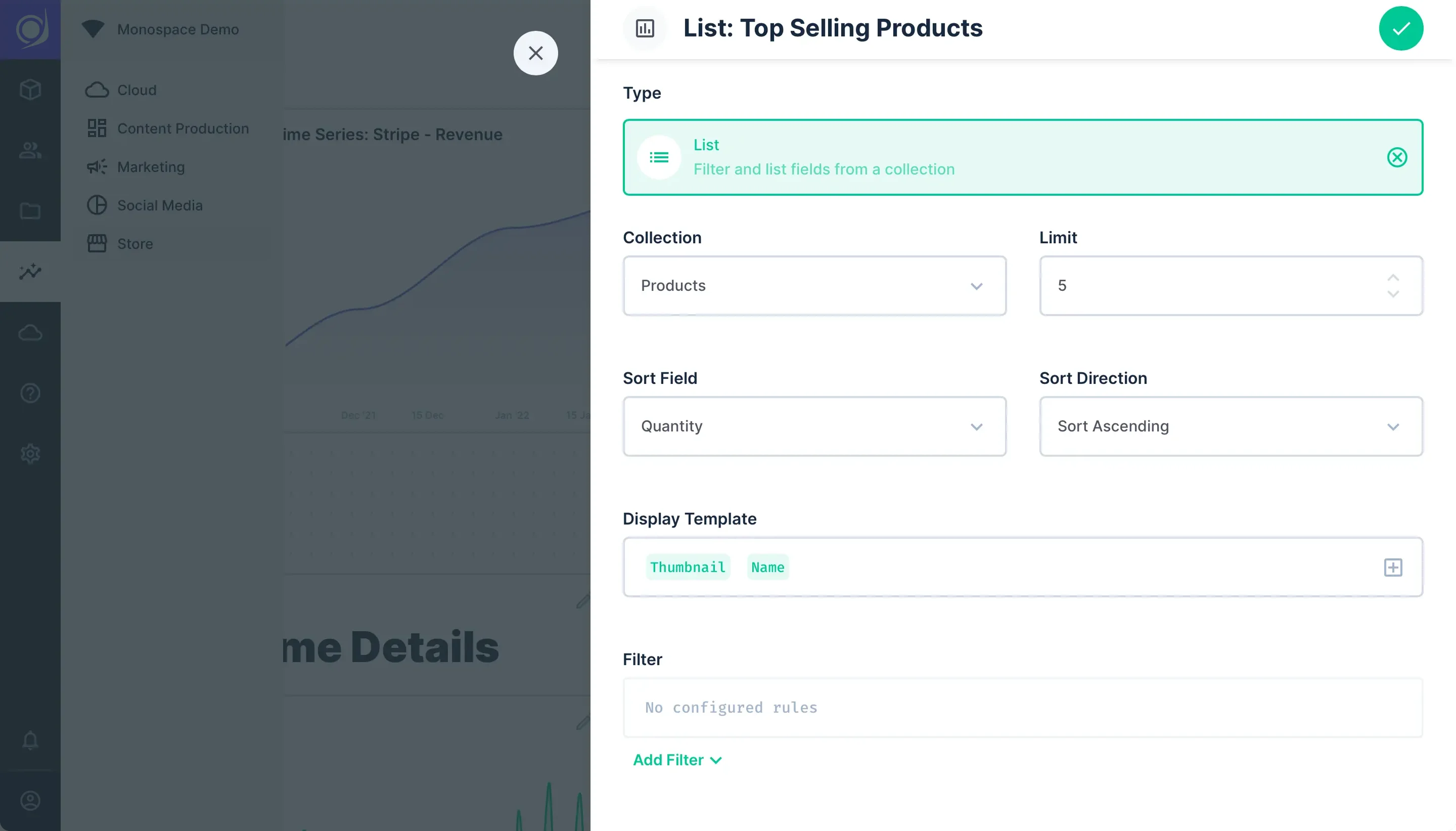Increase the Limit value with the stepper
The height and width of the screenshot is (831, 1456).
pos(1392,278)
